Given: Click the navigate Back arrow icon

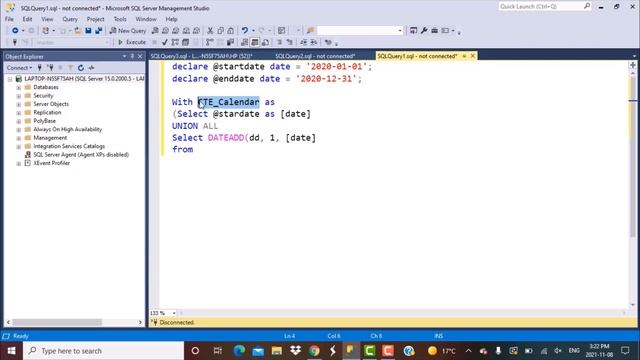Looking at the screenshot, I should tap(15, 31).
